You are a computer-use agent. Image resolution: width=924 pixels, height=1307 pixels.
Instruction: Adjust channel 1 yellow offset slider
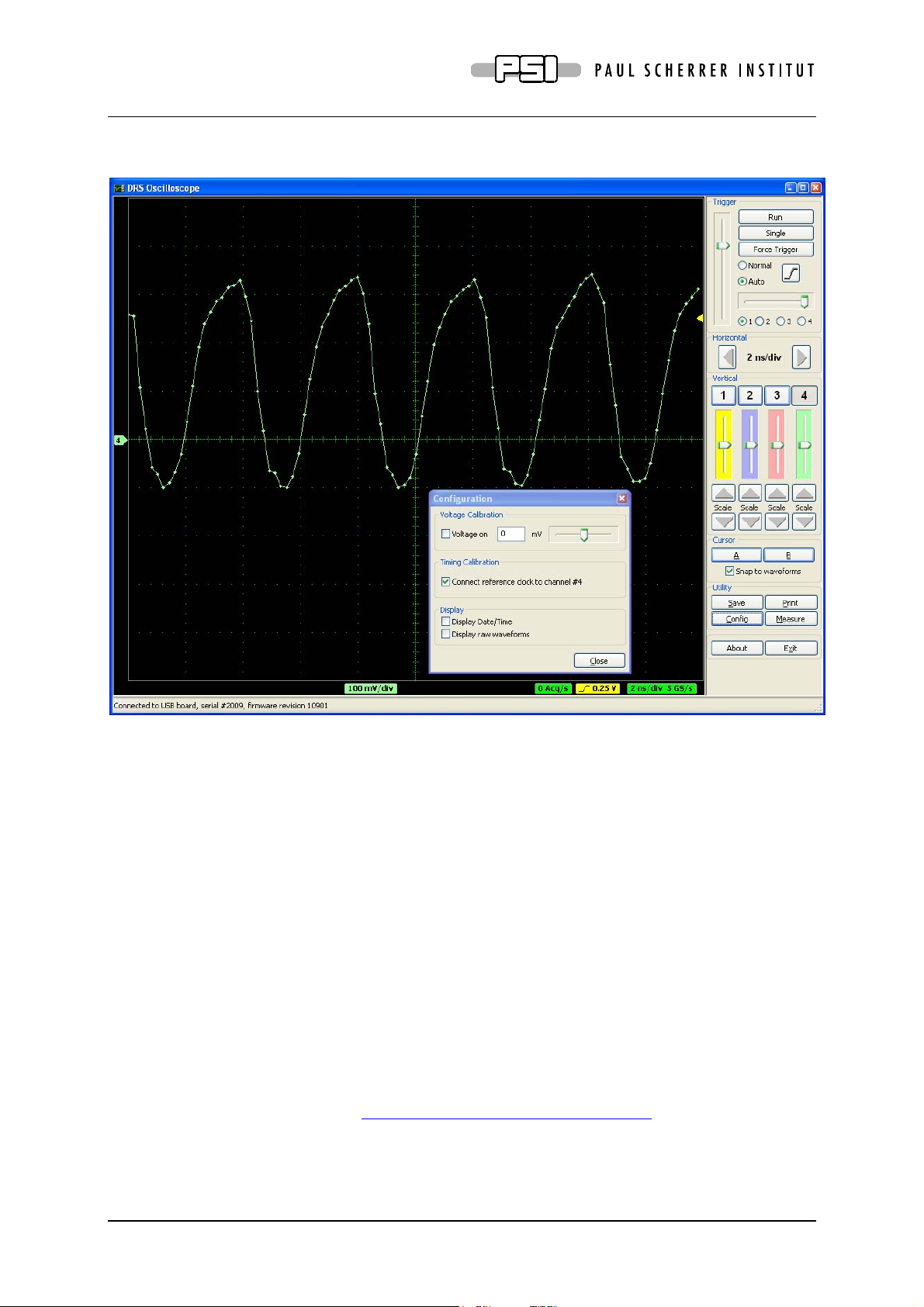pyautogui.click(x=723, y=444)
